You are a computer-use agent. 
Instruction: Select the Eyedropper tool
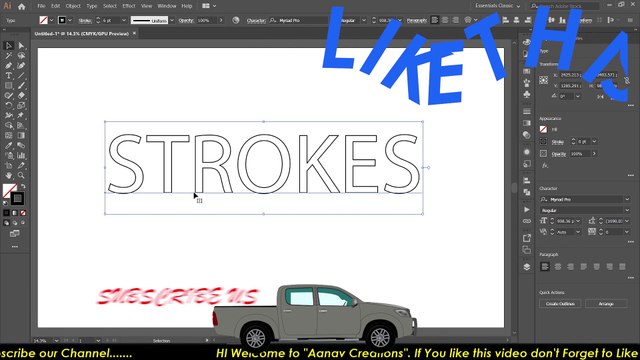pos(9,145)
